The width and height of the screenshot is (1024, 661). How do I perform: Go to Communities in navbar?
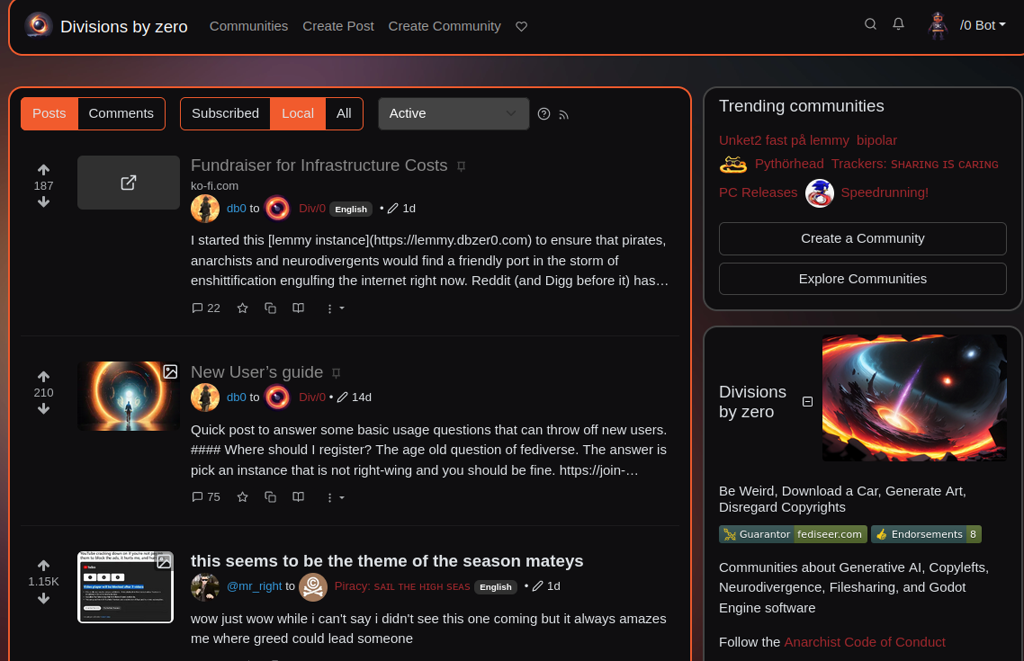coord(248,26)
